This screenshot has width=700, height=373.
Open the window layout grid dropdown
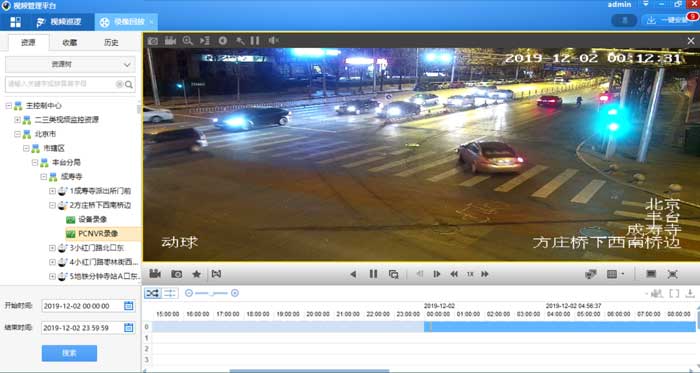[615, 274]
